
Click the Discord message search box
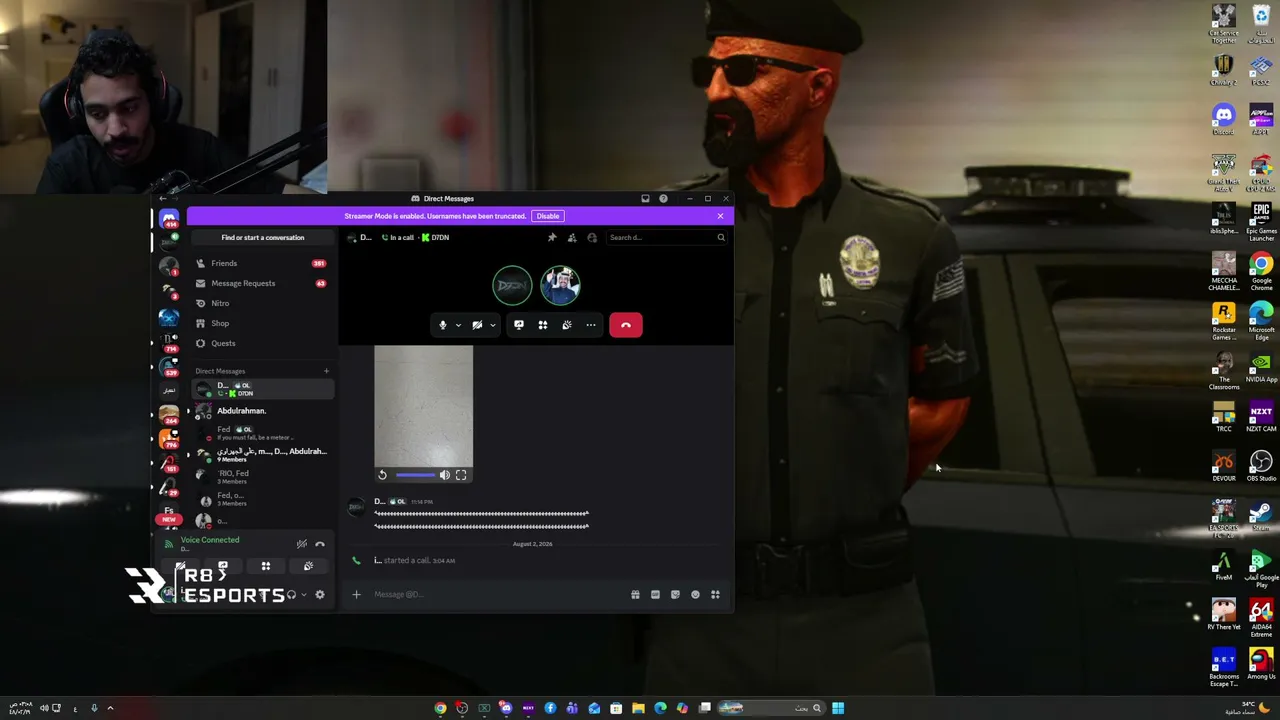click(667, 238)
